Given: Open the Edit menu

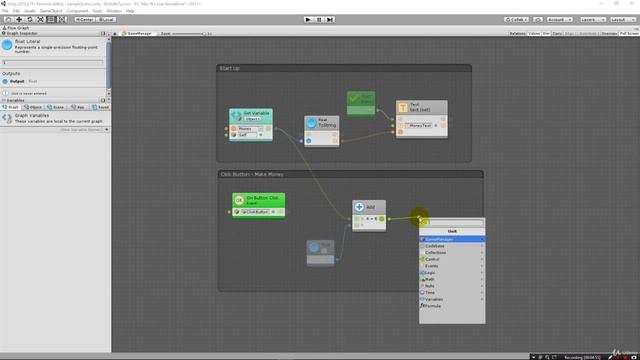Looking at the screenshot, I should point(16,11).
